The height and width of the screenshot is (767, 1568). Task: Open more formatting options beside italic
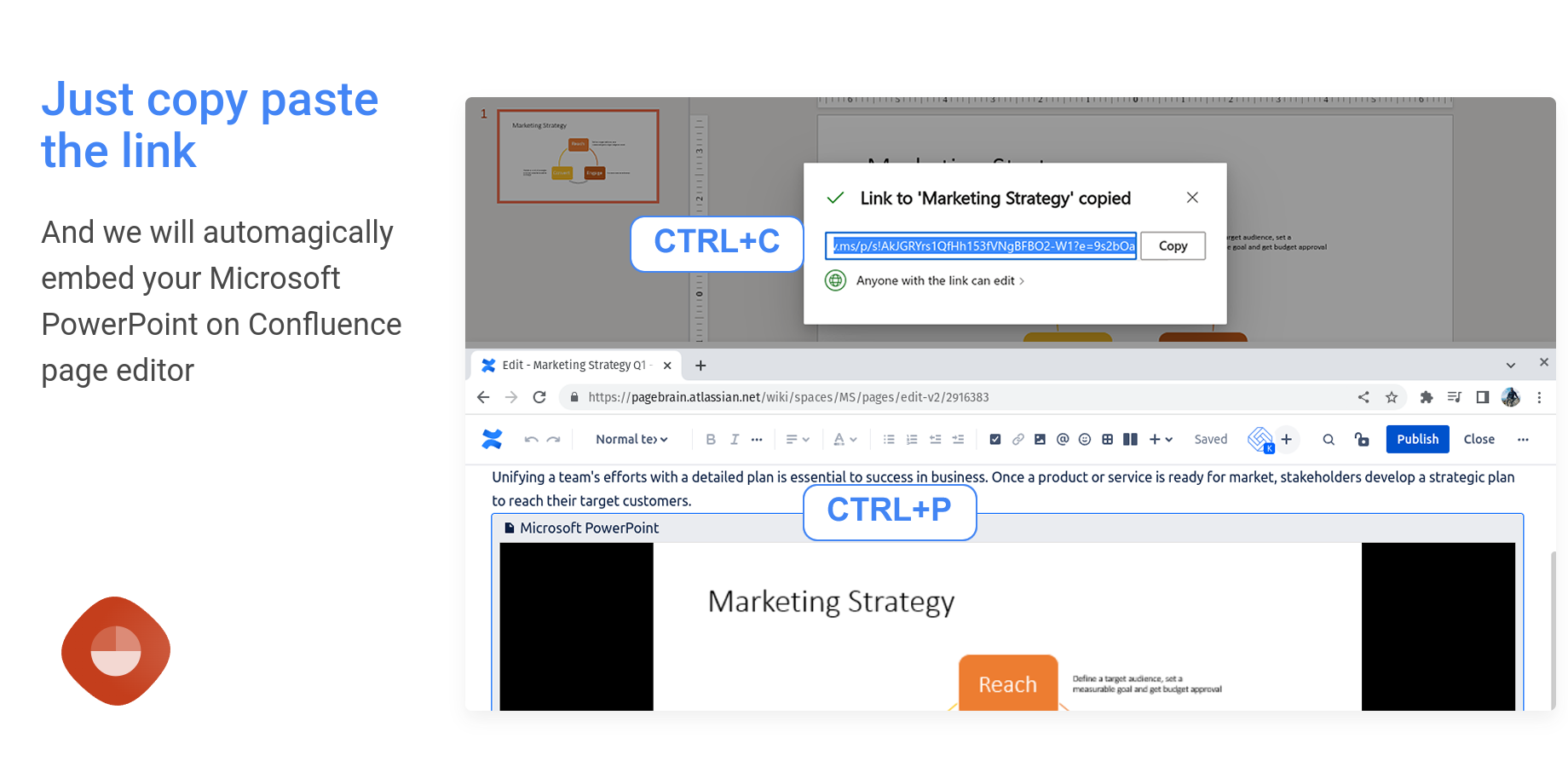[x=757, y=440]
